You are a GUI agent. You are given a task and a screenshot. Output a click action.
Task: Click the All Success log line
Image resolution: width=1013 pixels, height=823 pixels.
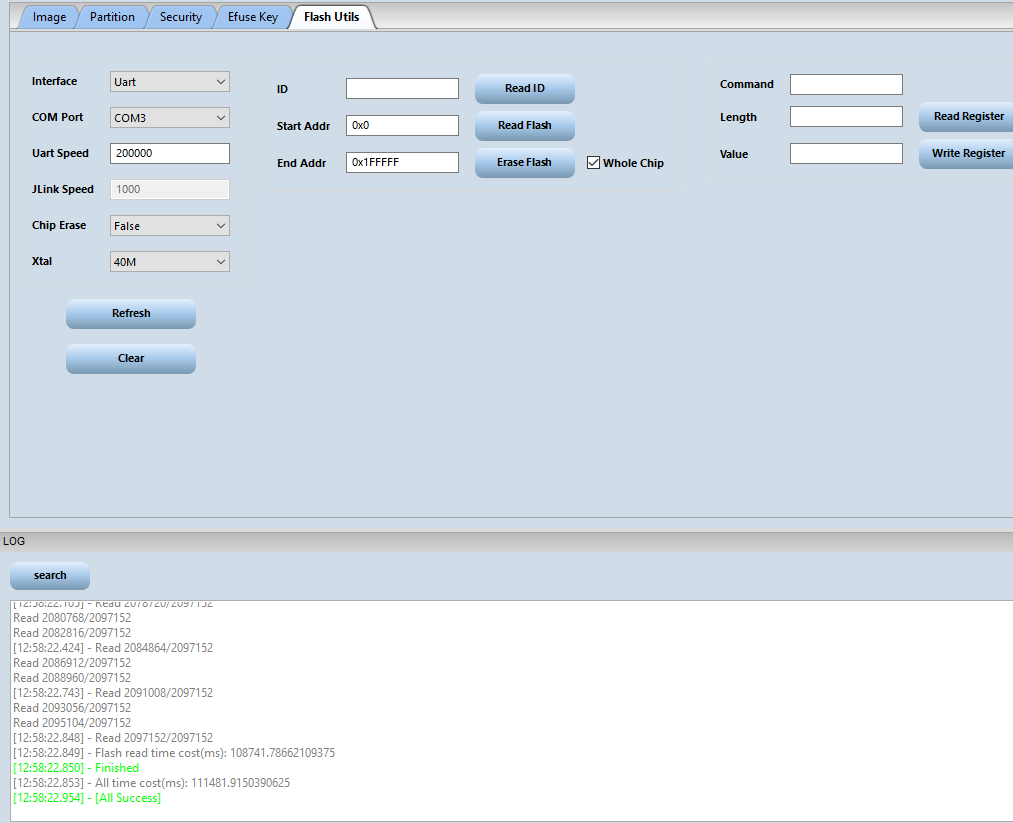pyautogui.click(x=87, y=798)
